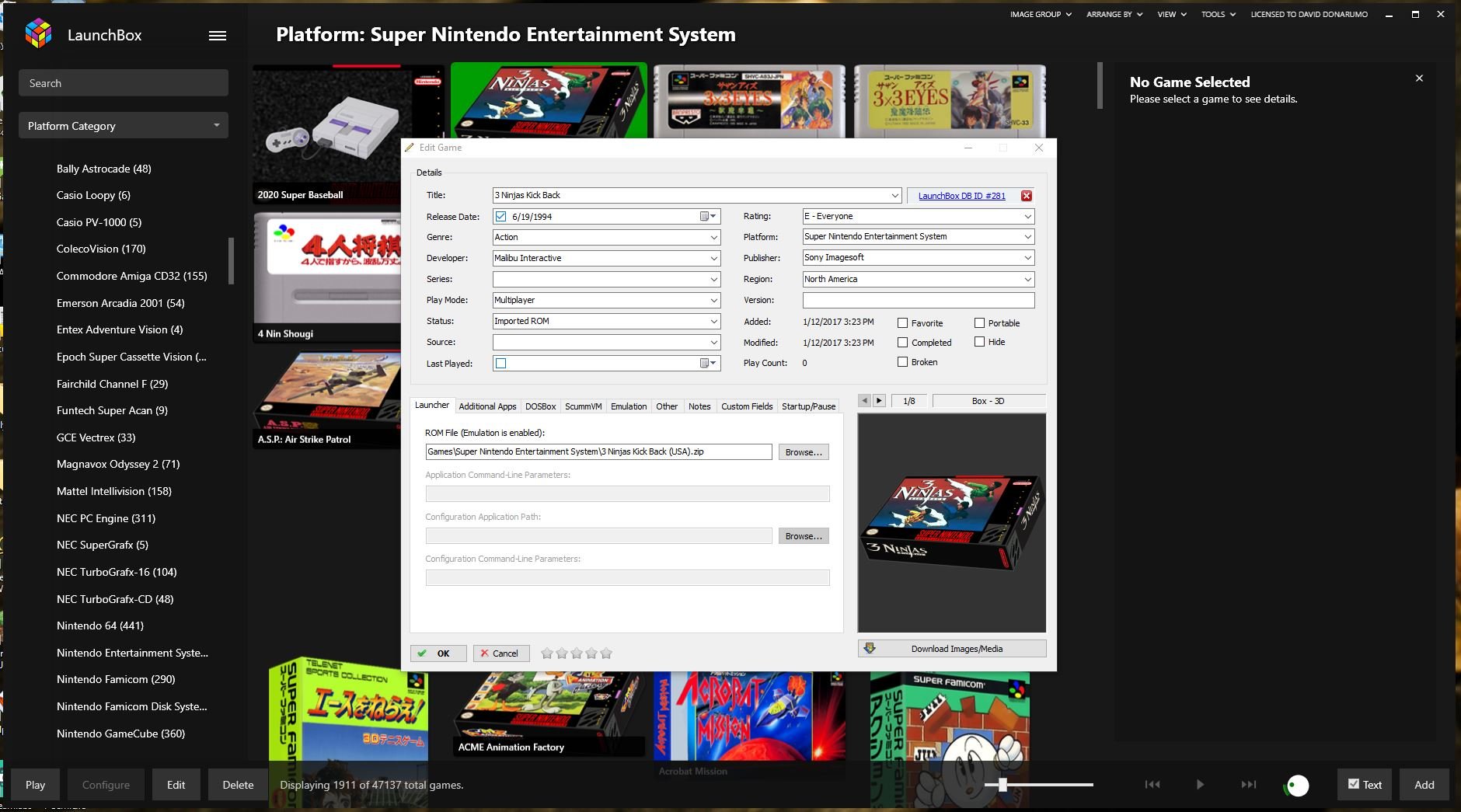The width and height of the screenshot is (1461, 812).
Task: Cancel the Edit Game dialog
Action: click(500, 653)
